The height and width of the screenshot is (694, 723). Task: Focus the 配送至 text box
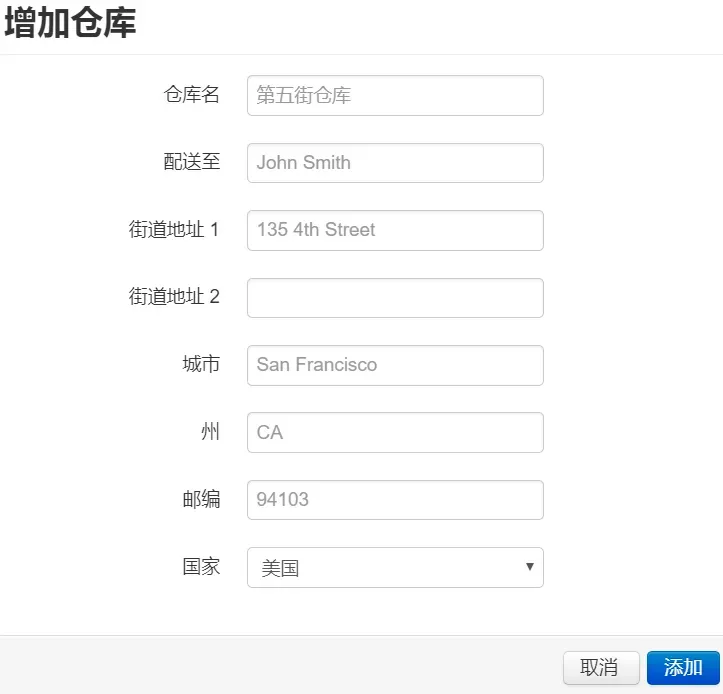(395, 163)
